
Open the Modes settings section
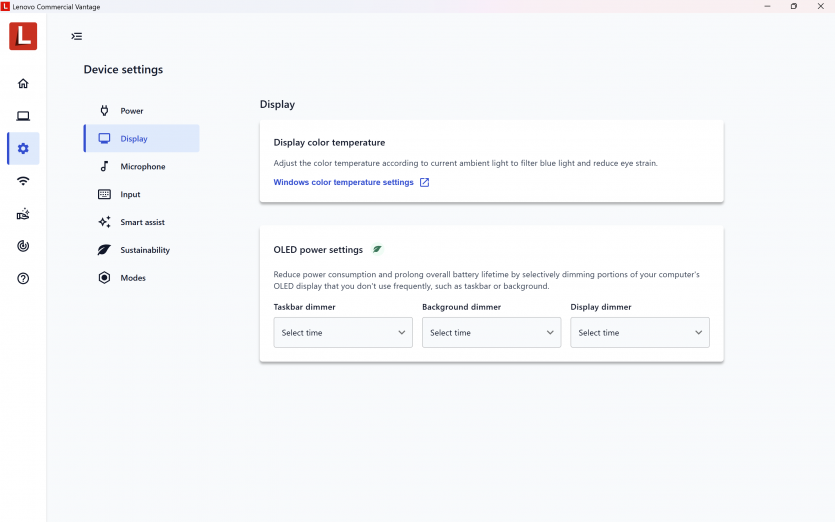[x=133, y=278]
